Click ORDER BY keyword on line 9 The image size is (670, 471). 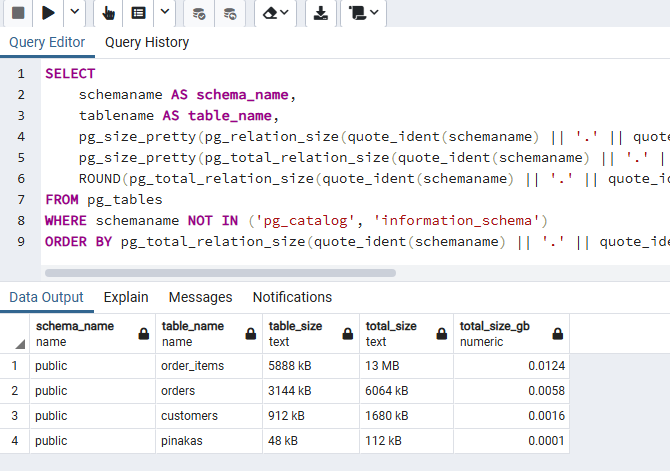point(78,241)
